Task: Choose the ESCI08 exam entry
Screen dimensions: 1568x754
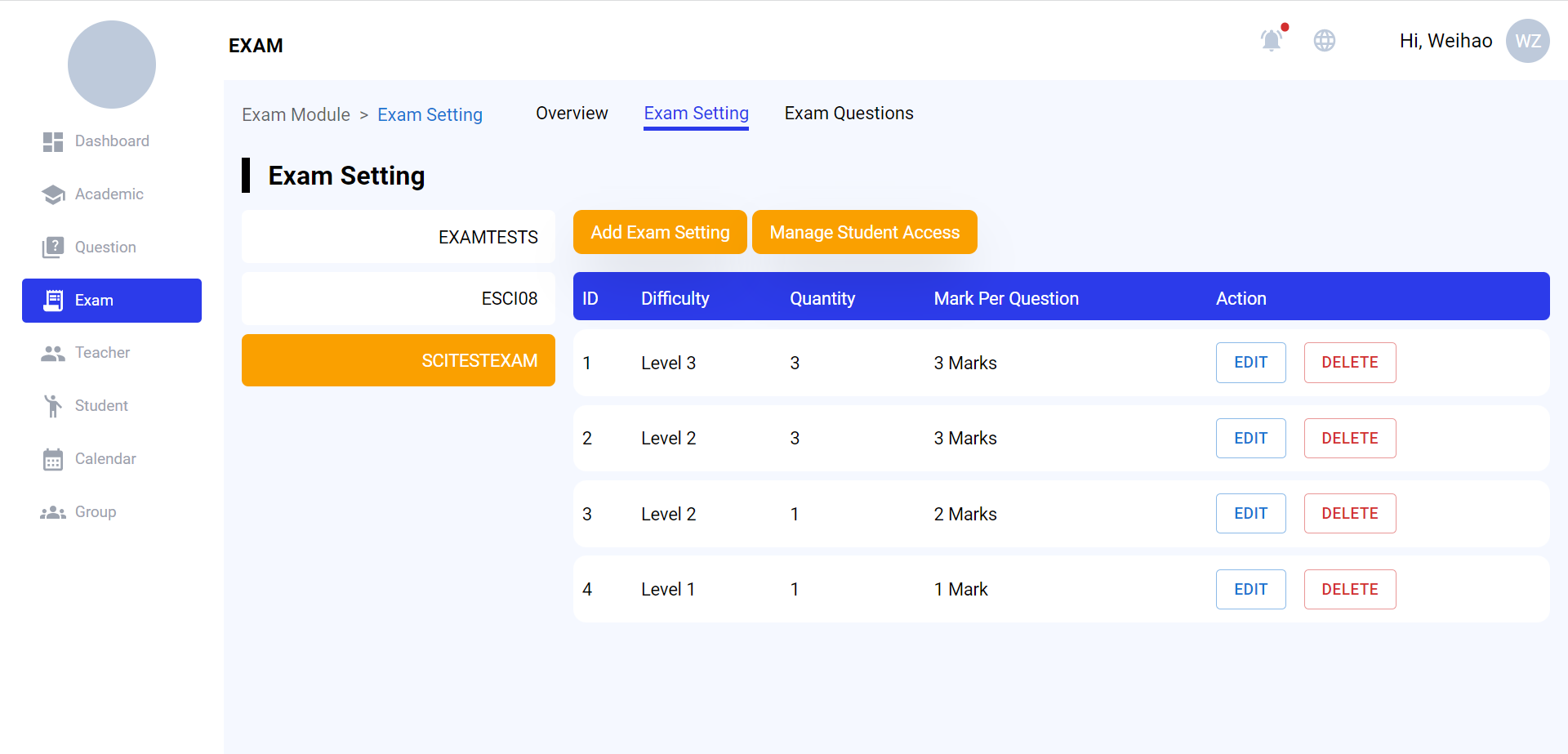Action: click(399, 299)
